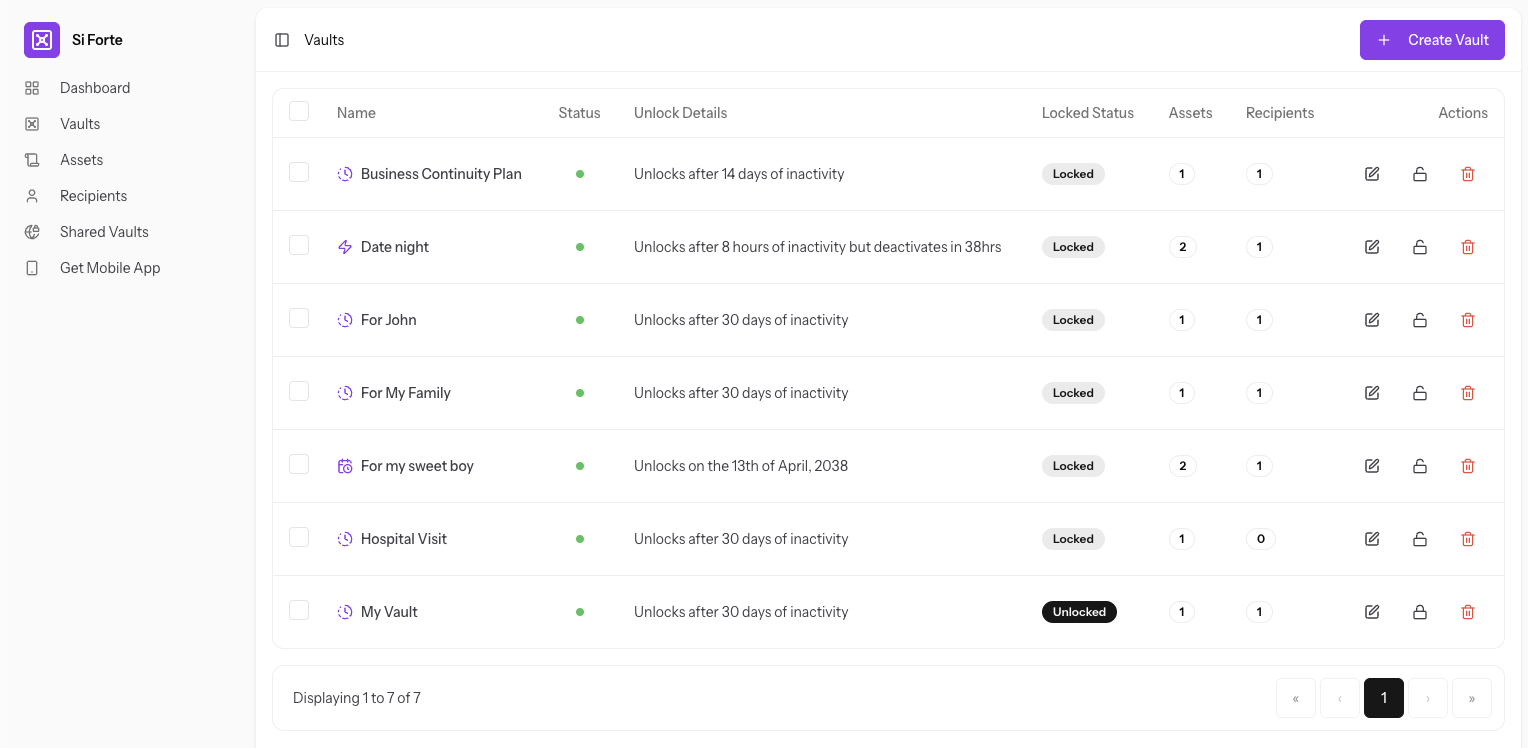Click the 'For My Family' vault name
1528x748 pixels.
tap(406, 393)
